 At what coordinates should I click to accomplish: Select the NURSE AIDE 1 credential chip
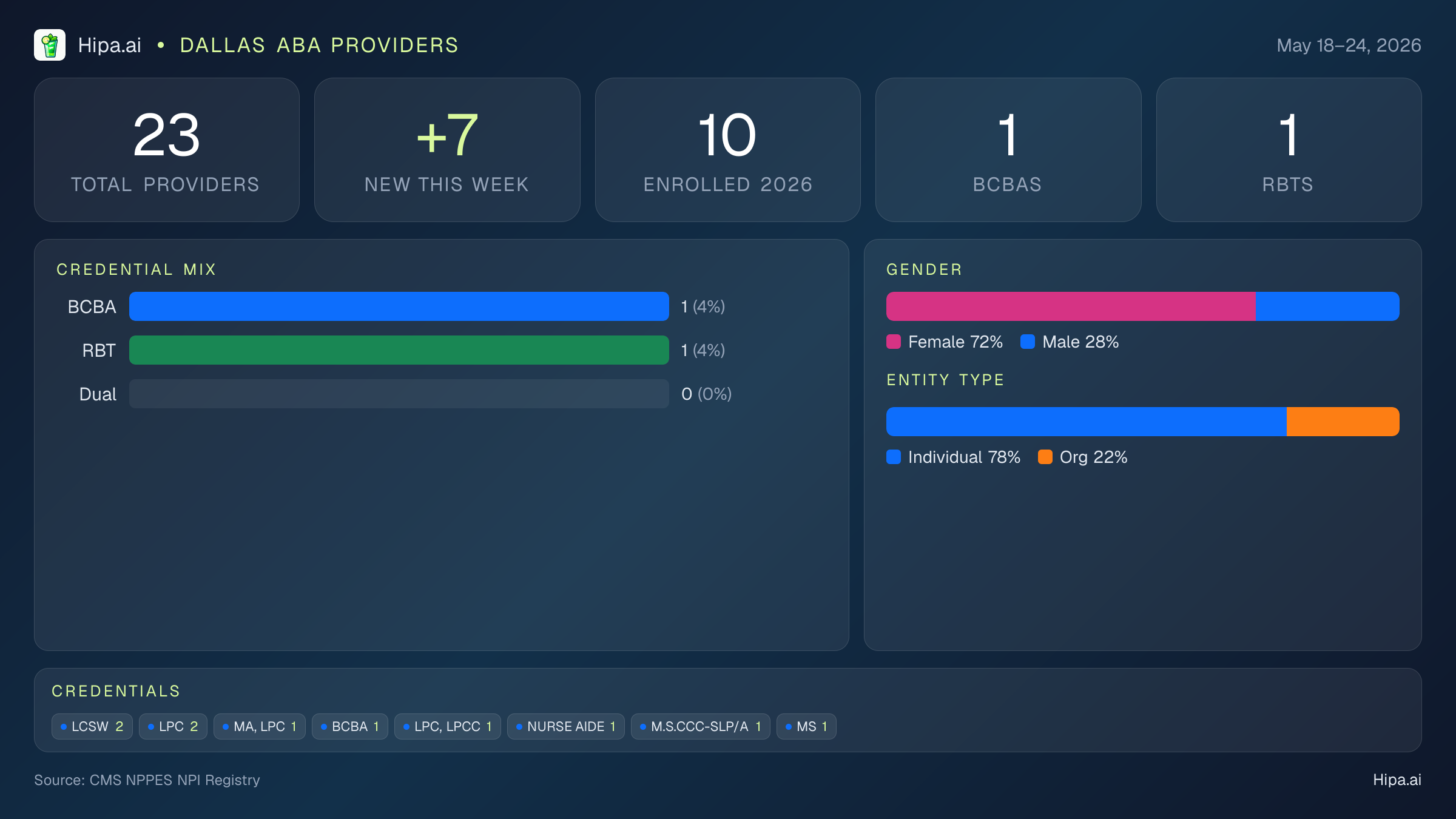tap(566, 727)
